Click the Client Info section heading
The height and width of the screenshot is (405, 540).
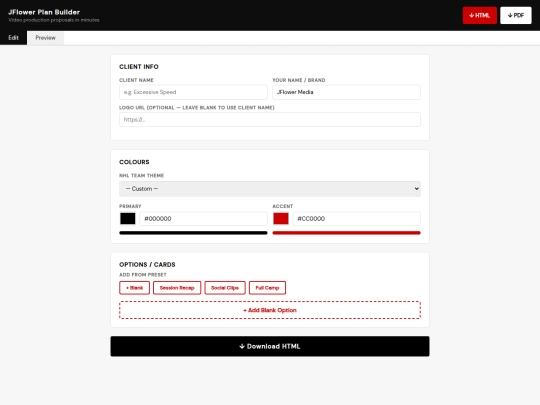pyautogui.click(x=139, y=67)
